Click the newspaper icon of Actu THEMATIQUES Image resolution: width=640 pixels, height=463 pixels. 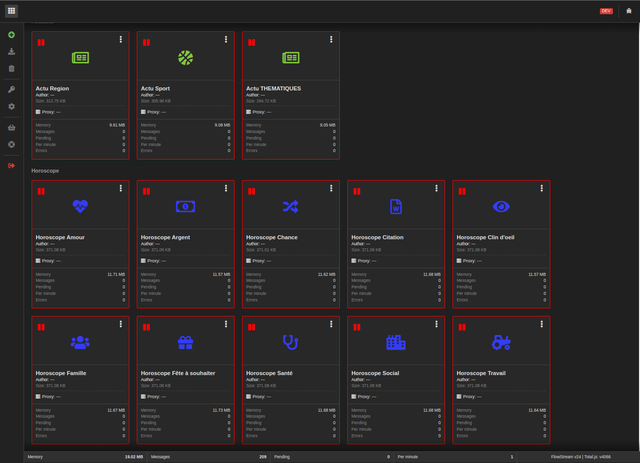291,58
